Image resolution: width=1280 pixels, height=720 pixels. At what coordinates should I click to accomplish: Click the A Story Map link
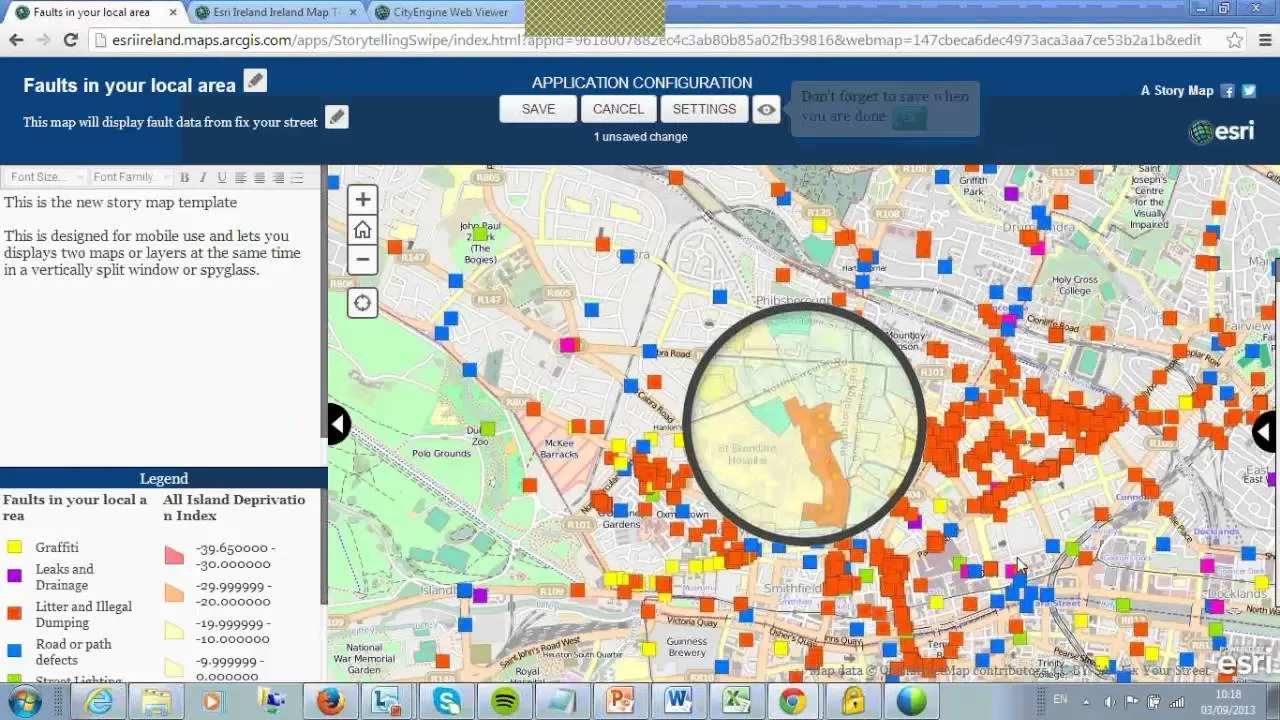point(1177,90)
